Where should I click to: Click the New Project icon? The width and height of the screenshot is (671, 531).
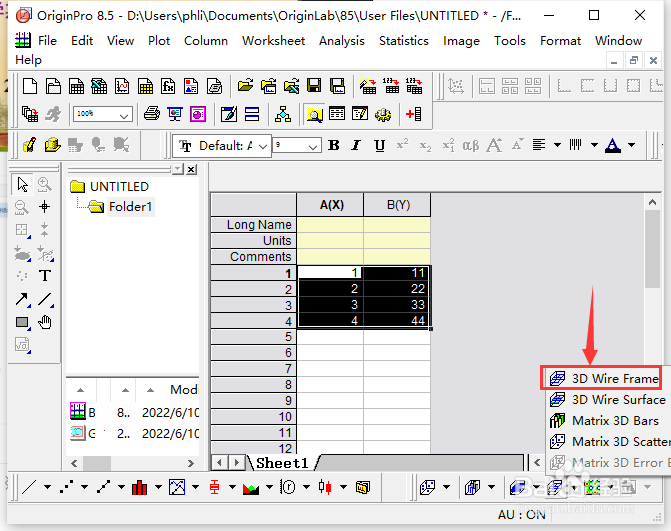point(30,86)
